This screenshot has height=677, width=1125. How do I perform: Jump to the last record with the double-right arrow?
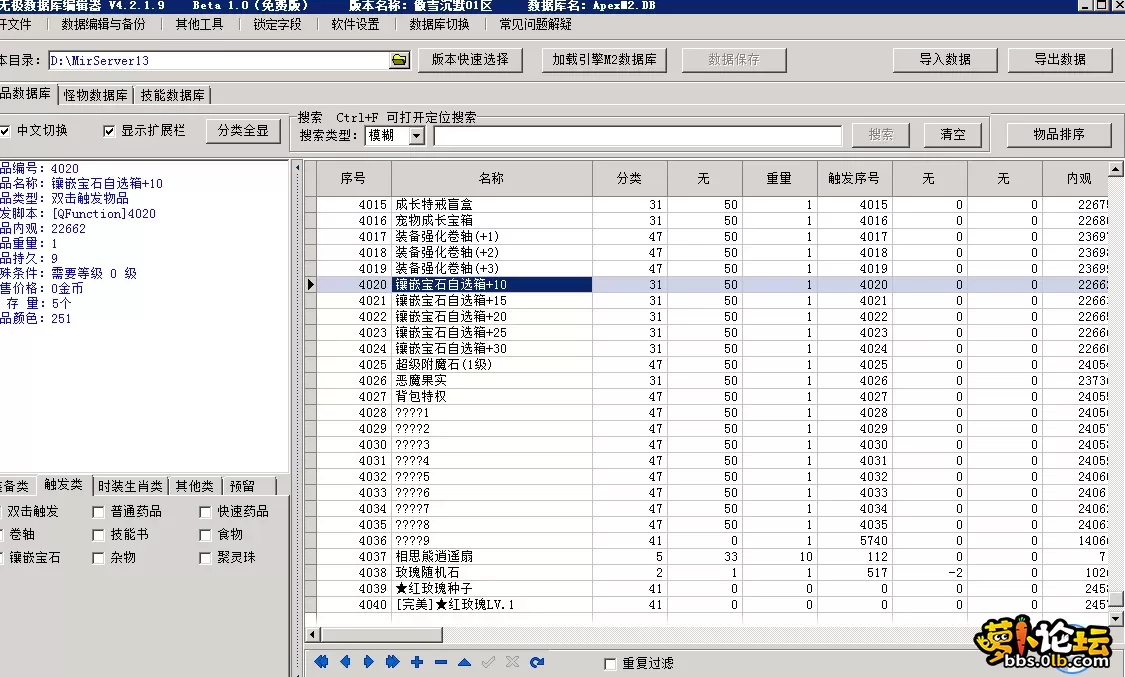(392, 662)
